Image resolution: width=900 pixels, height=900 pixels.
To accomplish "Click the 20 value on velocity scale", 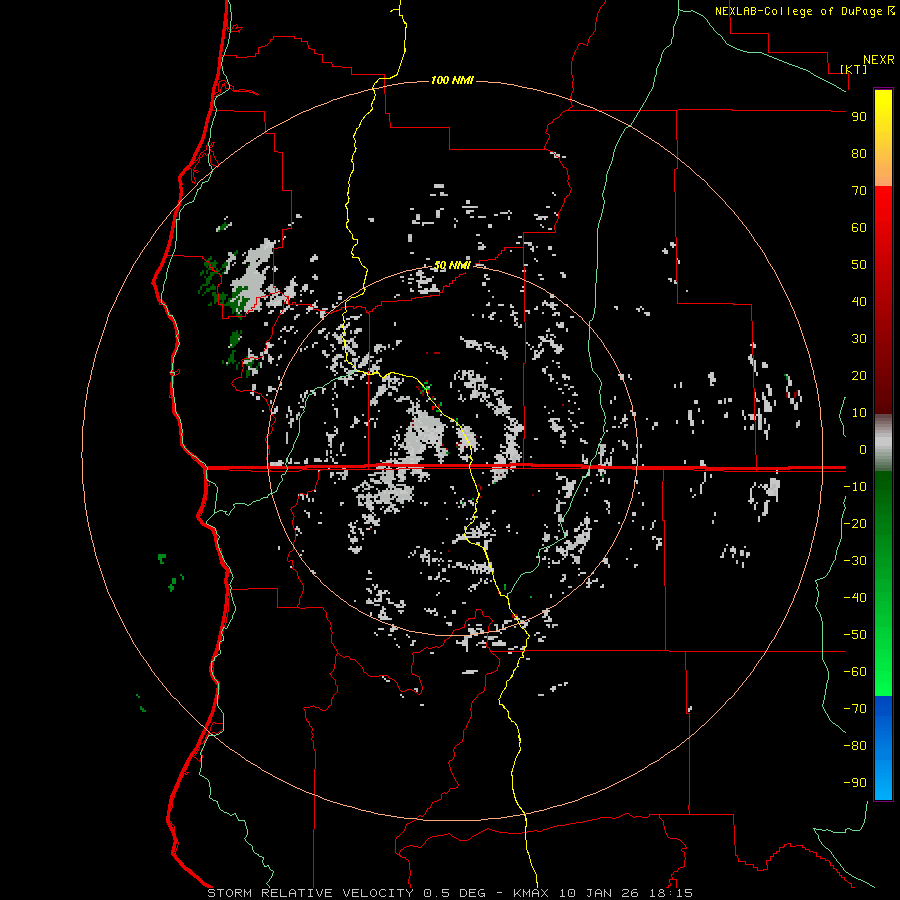I will (x=859, y=376).
